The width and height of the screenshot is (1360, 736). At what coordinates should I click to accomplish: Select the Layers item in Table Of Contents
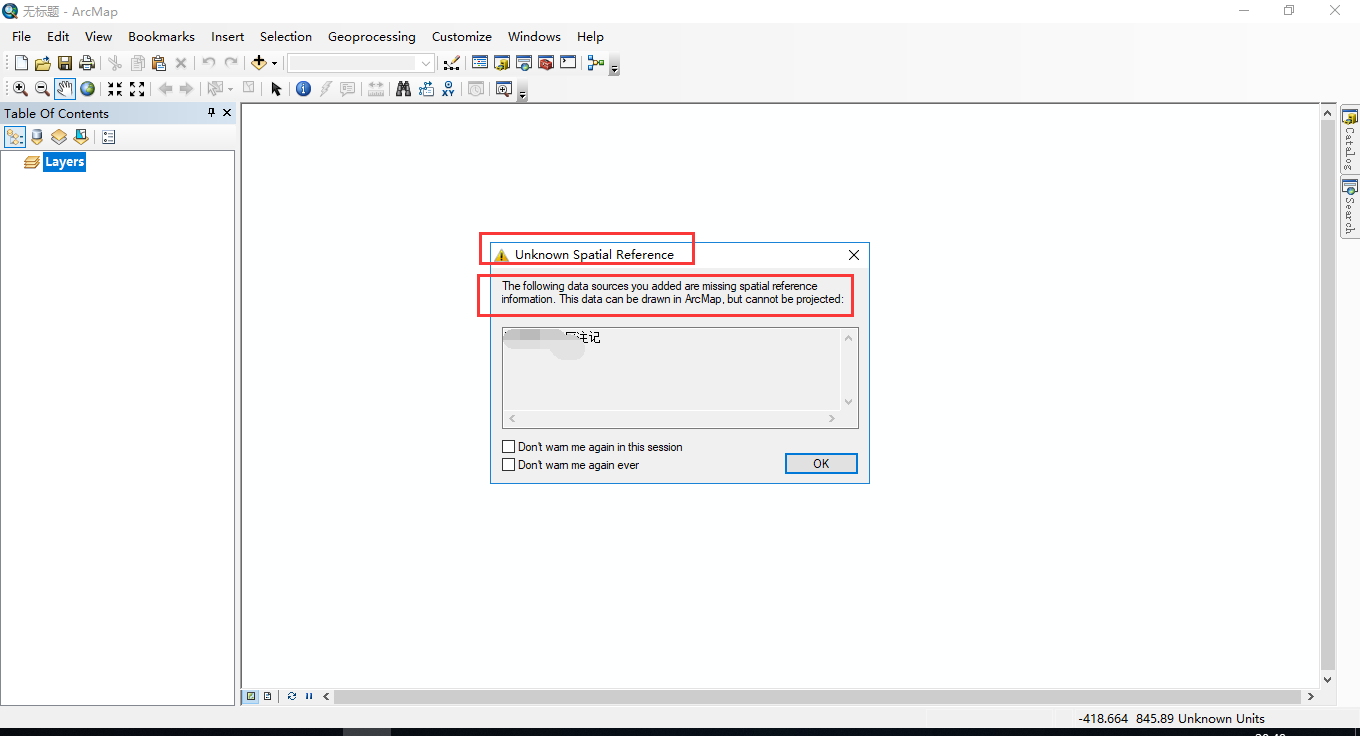[x=64, y=161]
